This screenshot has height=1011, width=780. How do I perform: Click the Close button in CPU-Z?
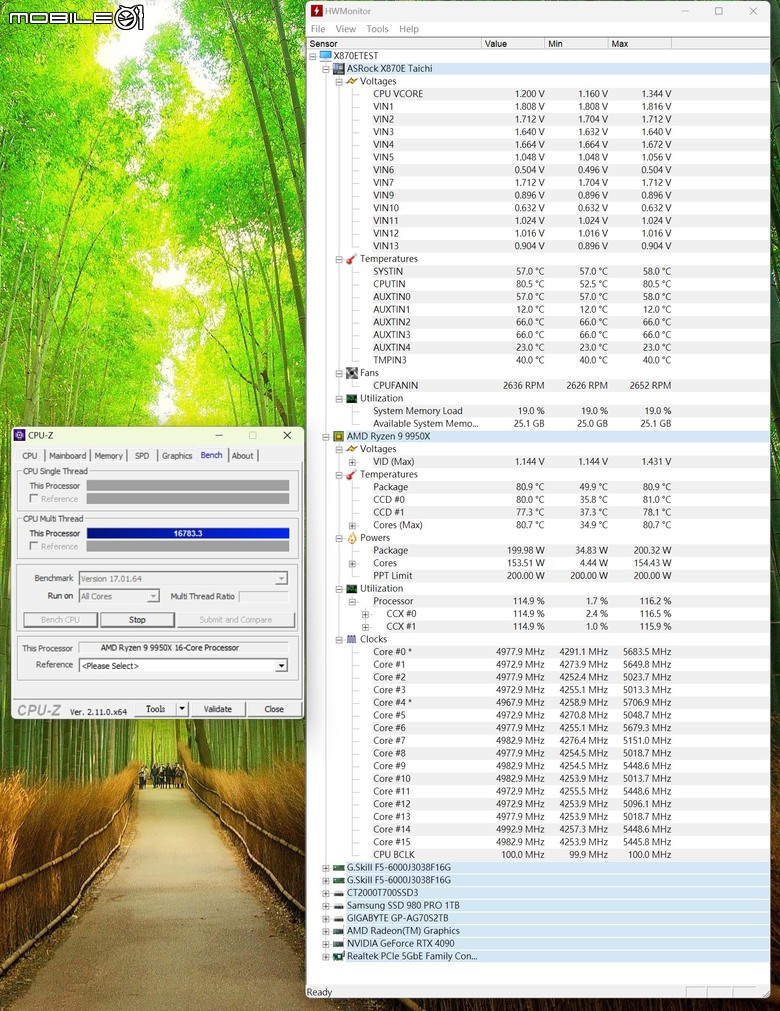coord(274,709)
